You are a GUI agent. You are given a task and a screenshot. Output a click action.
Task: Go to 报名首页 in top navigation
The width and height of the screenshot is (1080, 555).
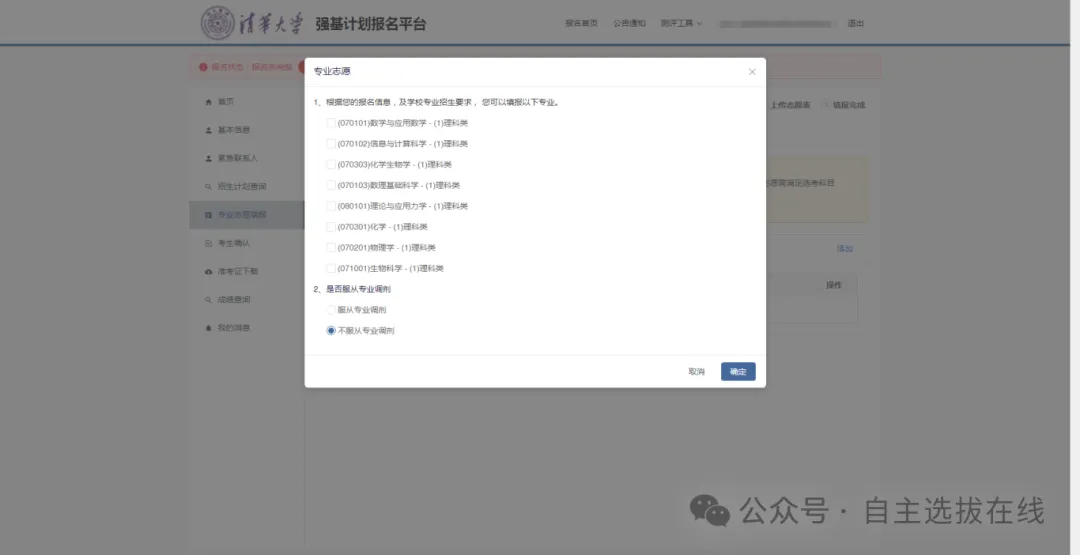(x=581, y=23)
